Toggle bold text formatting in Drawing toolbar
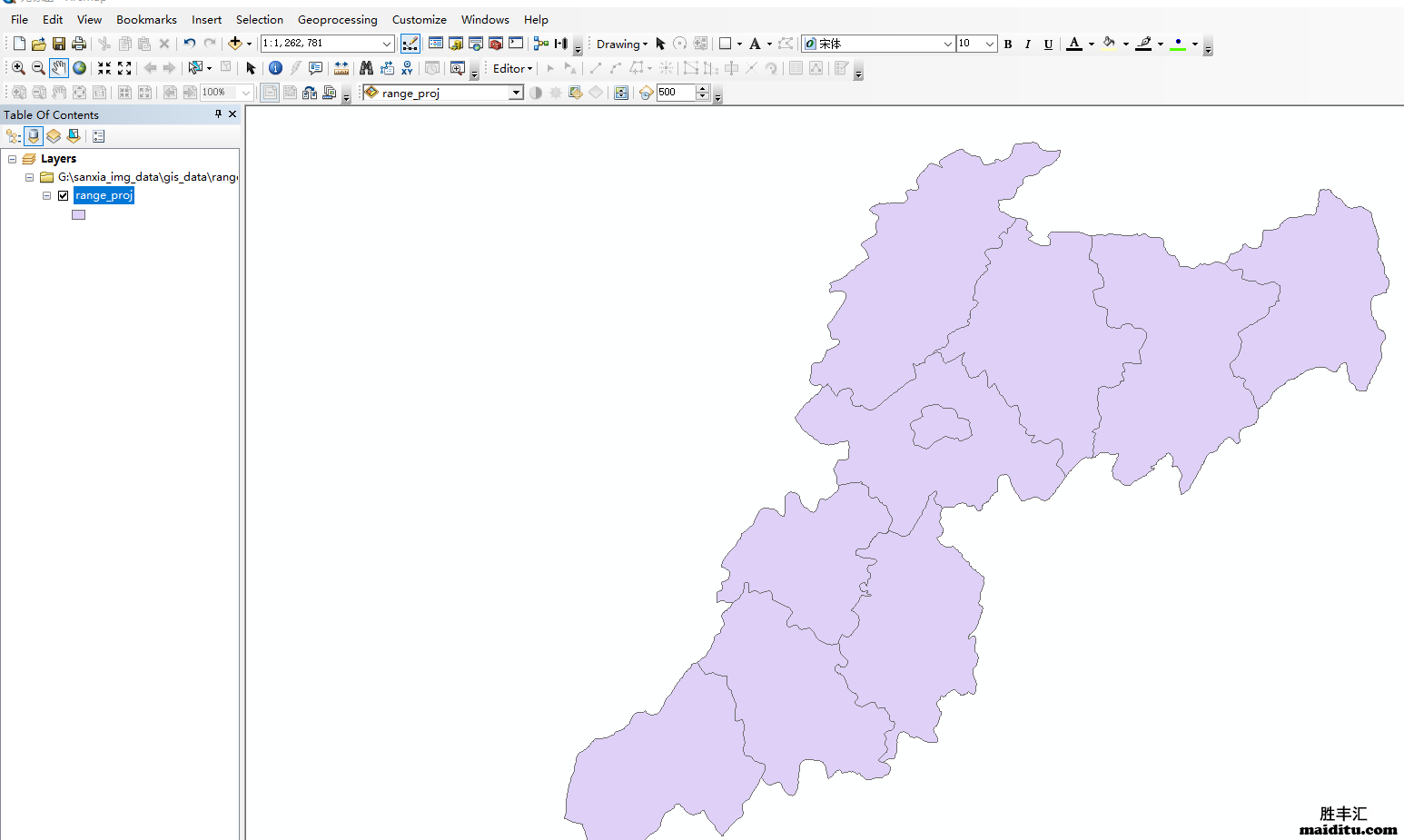 1007,44
